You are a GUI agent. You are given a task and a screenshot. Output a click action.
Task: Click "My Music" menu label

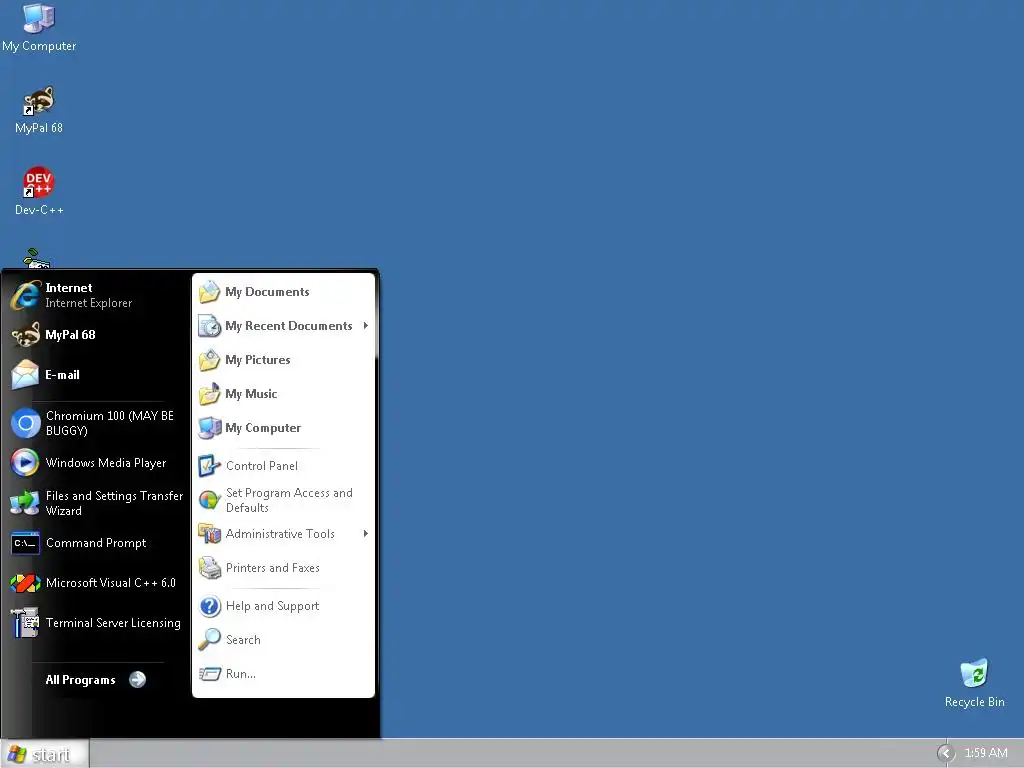click(x=251, y=394)
